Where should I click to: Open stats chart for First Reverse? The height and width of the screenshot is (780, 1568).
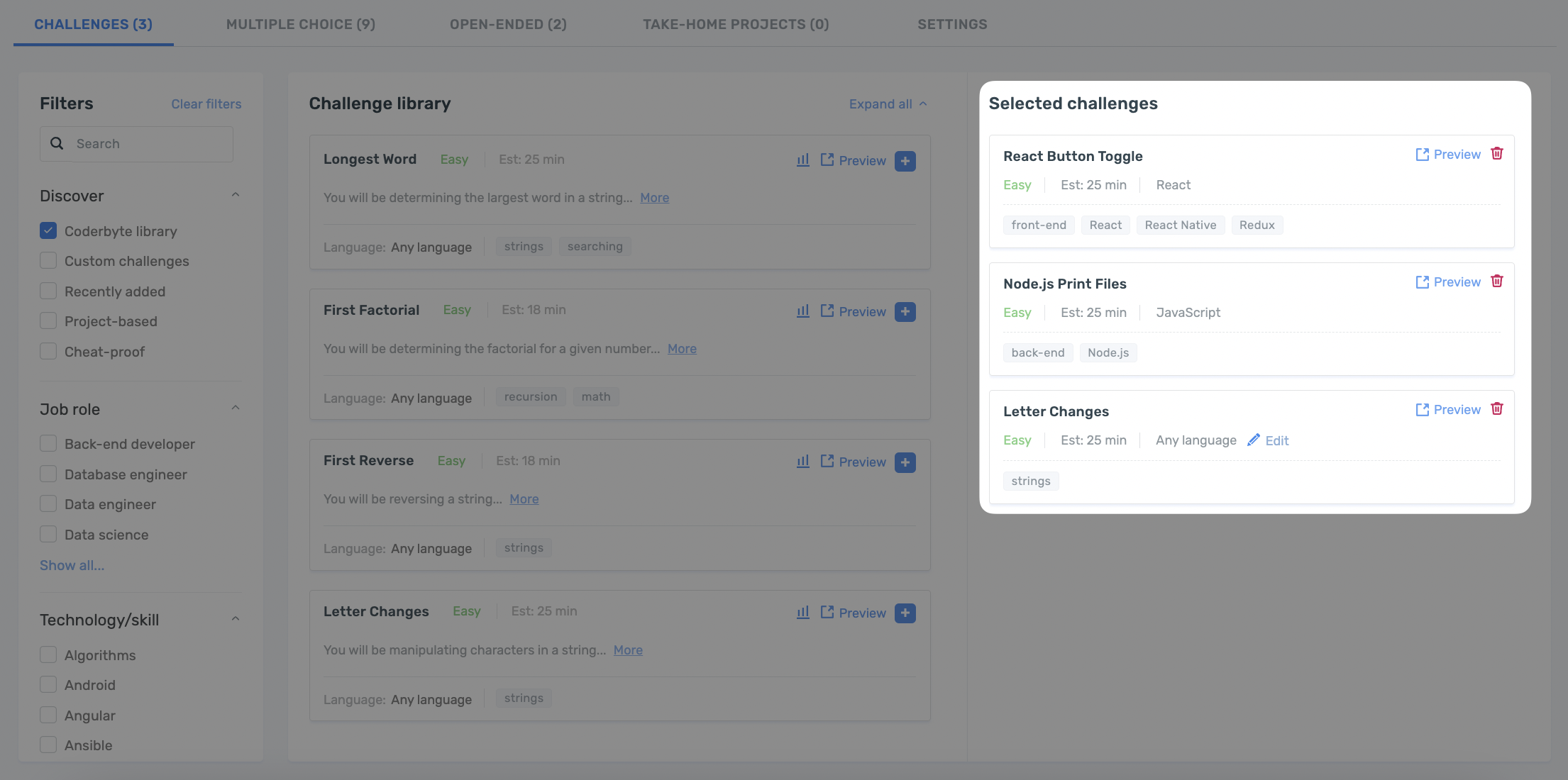click(x=802, y=462)
